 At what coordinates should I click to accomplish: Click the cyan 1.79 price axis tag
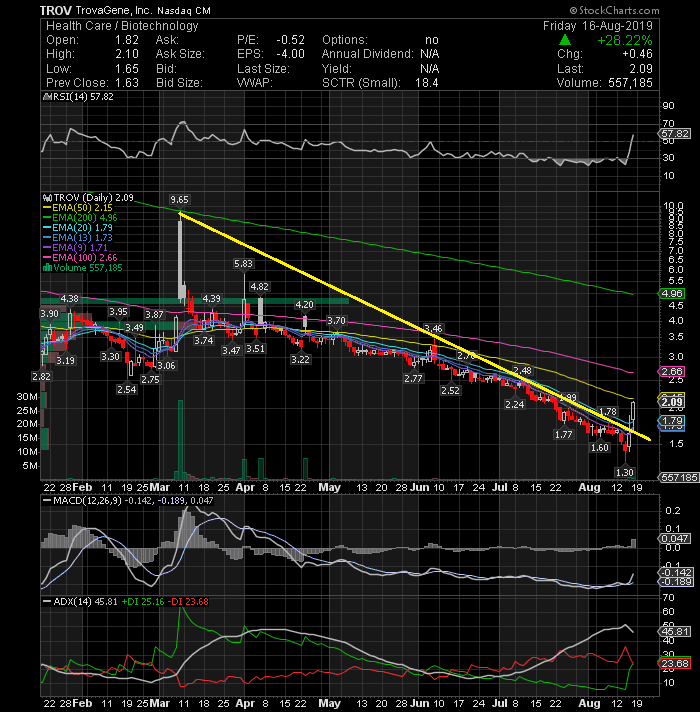(672, 420)
